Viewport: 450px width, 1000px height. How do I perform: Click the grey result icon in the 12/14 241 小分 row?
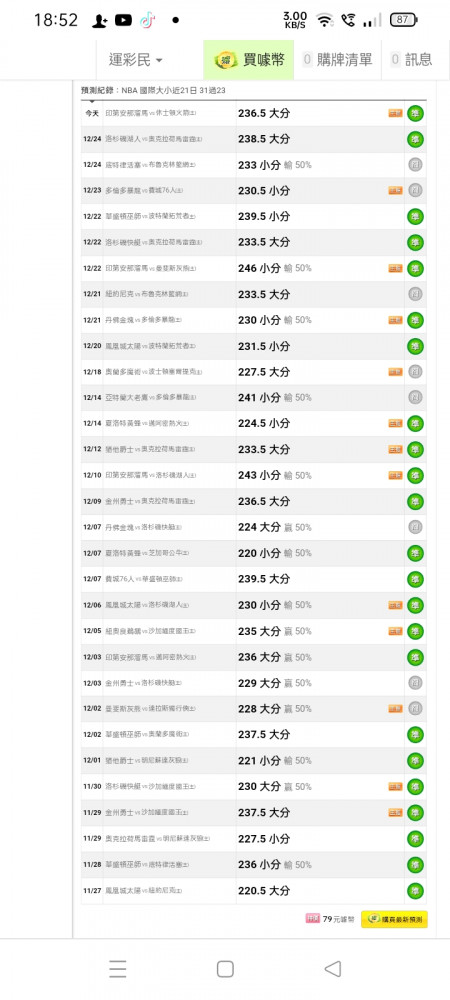[416, 397]
